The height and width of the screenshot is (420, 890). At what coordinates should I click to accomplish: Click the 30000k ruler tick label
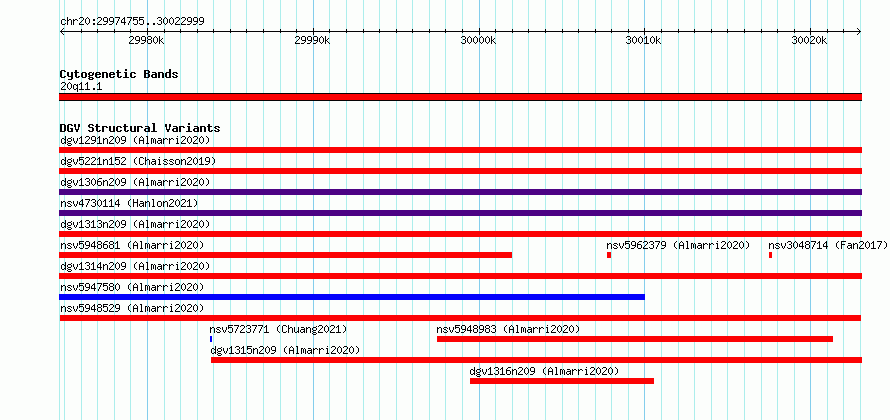[478, 40]
